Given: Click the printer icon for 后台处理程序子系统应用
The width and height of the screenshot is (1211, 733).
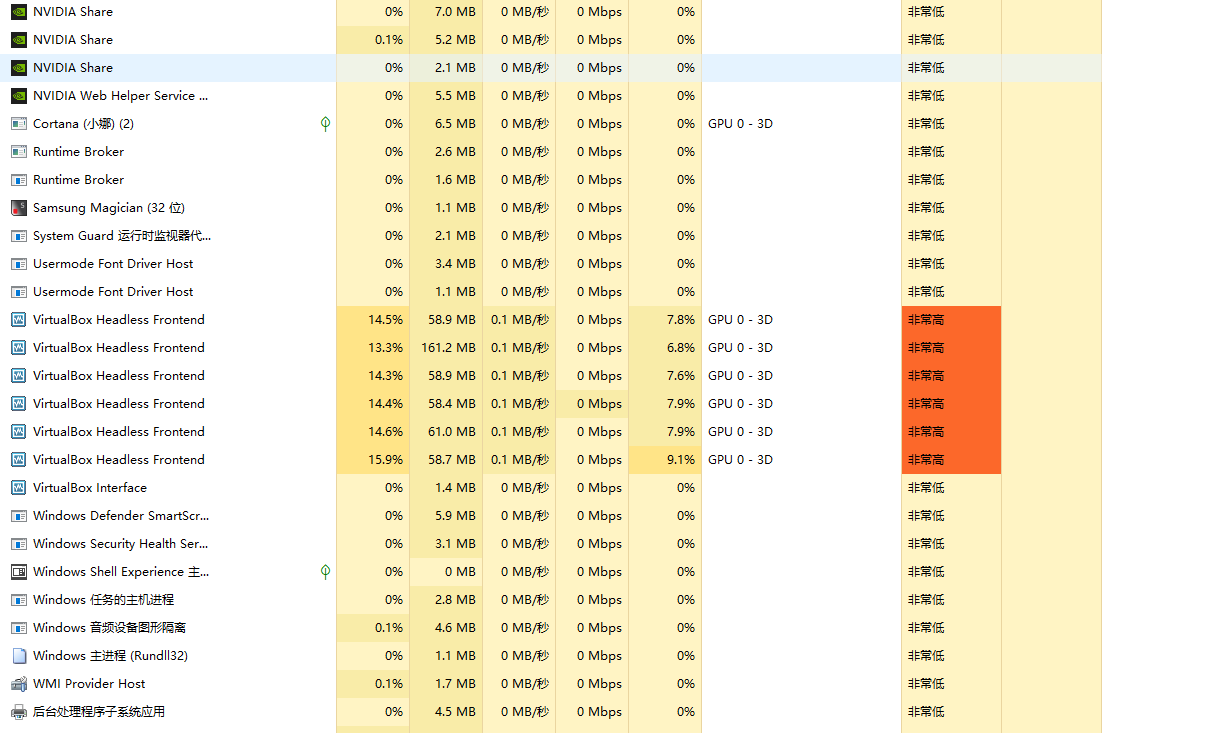Looking at the screenshot, I should tap(18, 712).
